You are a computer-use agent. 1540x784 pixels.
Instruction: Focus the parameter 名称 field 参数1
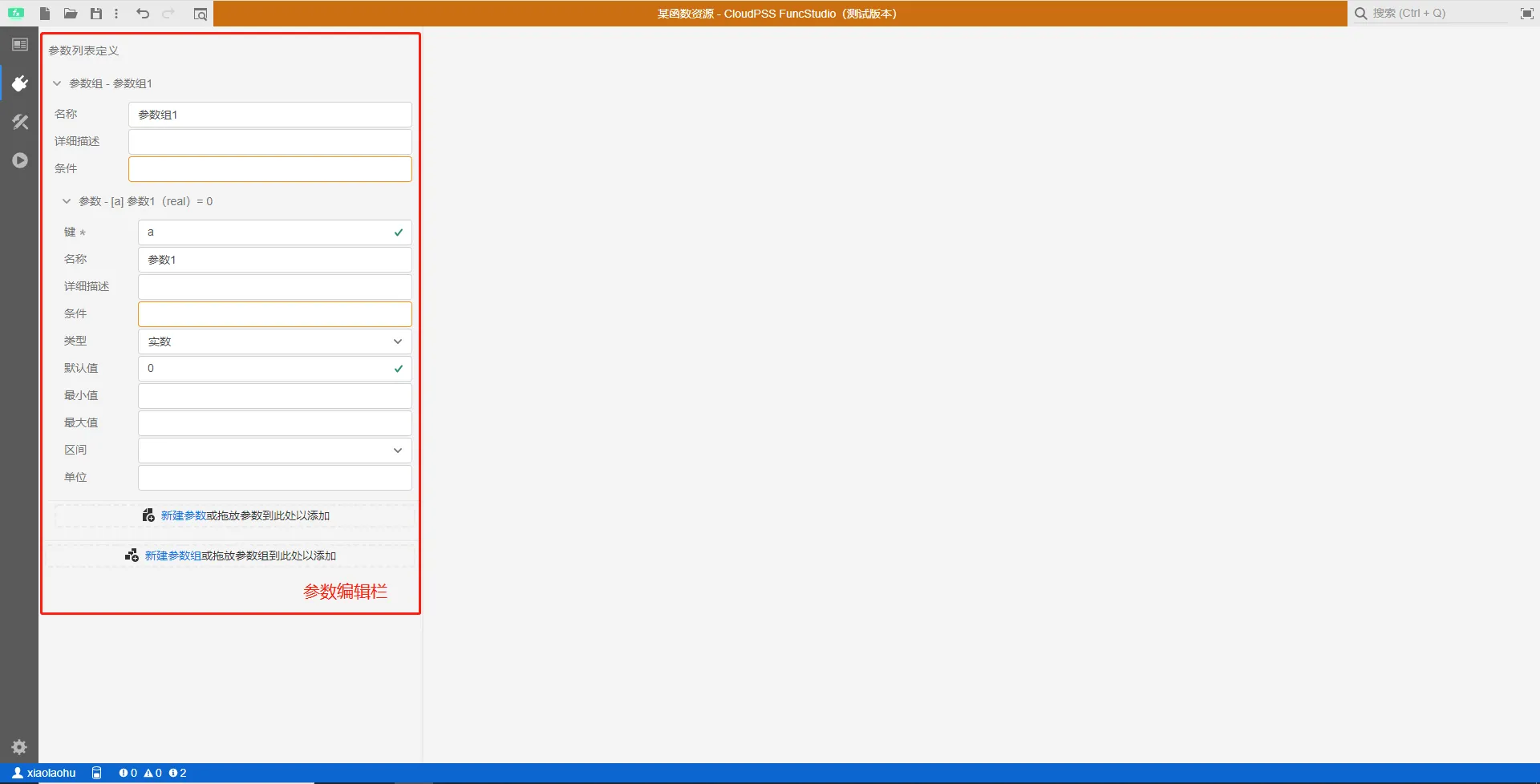[275, 260]
